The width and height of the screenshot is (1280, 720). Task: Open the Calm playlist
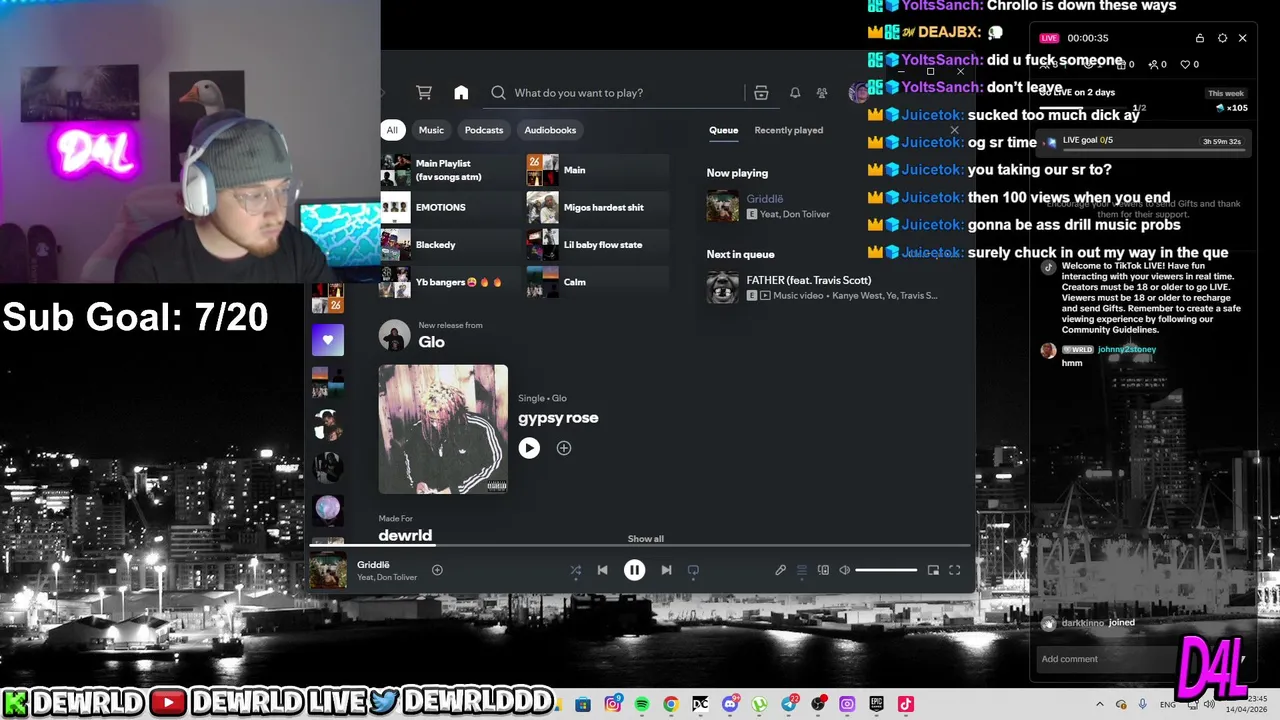598,282
